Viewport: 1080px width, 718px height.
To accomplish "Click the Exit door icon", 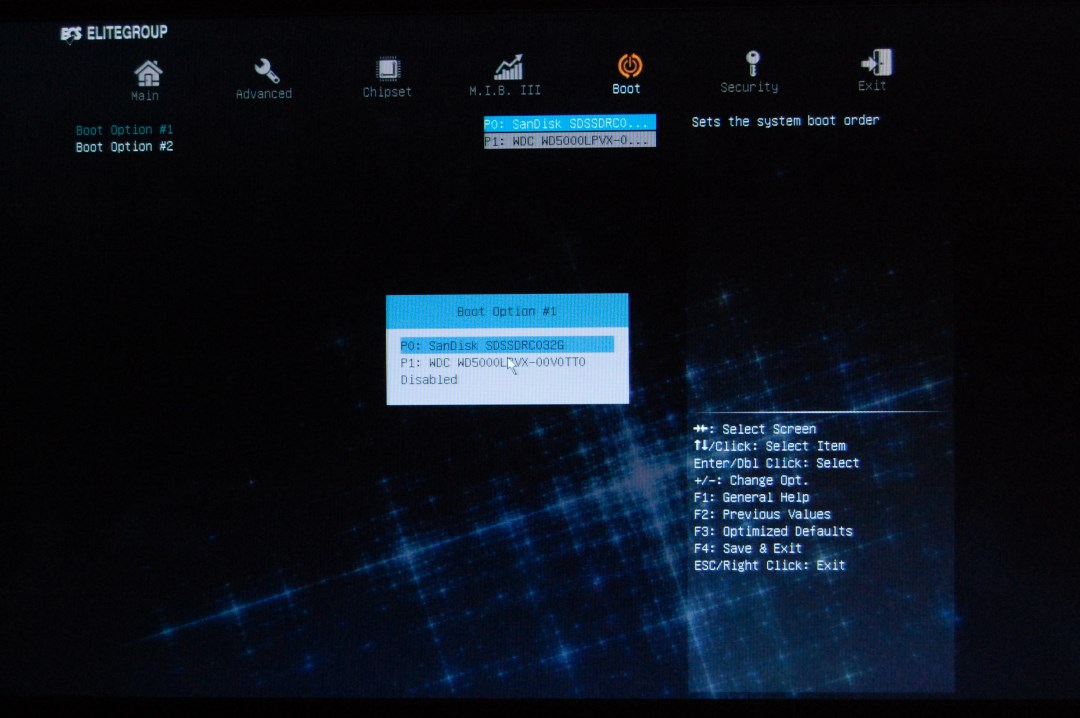I will click(x=877, y=62).
